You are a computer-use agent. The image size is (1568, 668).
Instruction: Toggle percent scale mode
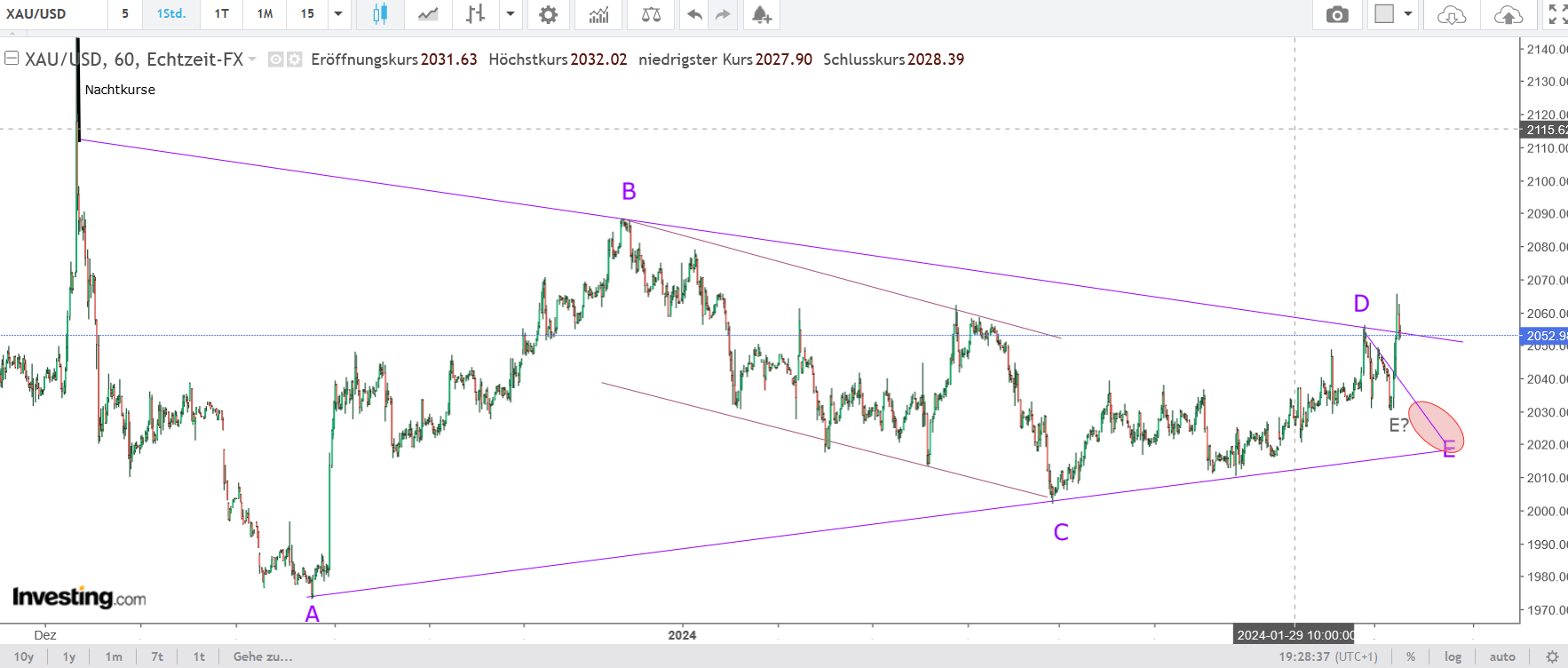(1411, 657)
